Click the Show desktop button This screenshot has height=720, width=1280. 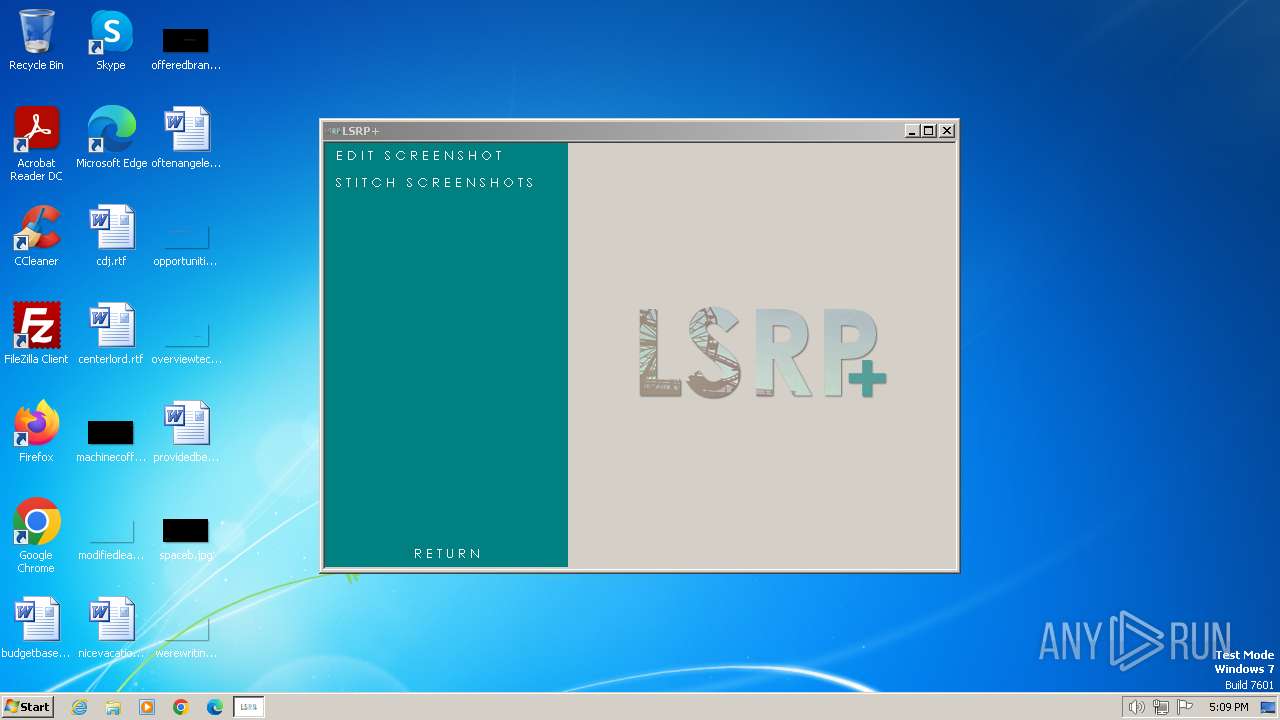[x=1268, y=707]
